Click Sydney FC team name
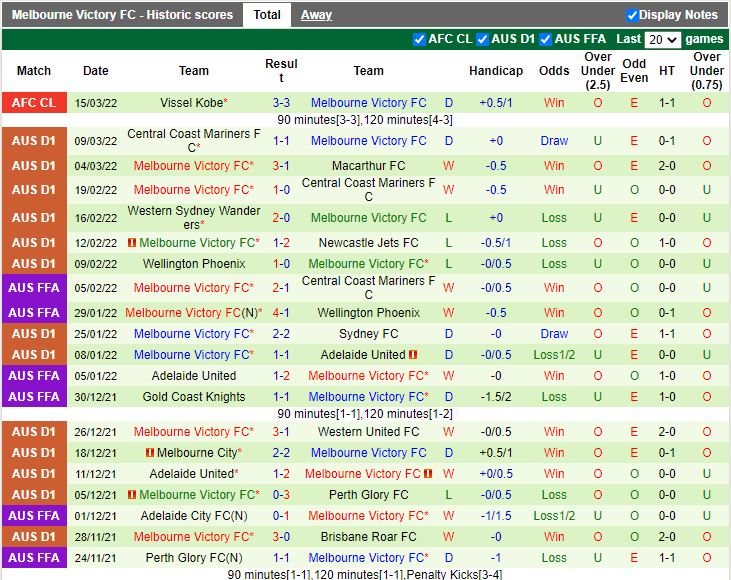This screenshot has width=731, height=580. [368, 333]
